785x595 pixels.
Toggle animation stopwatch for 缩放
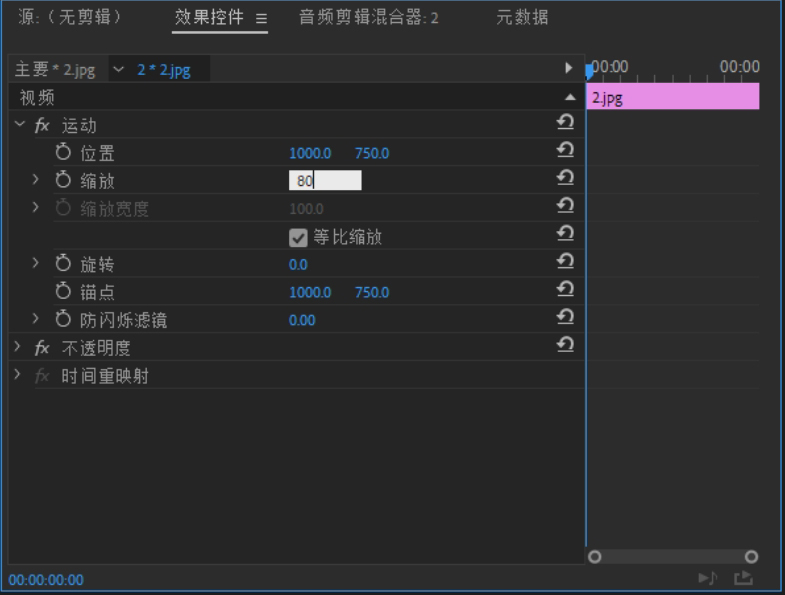pos(63,179)
